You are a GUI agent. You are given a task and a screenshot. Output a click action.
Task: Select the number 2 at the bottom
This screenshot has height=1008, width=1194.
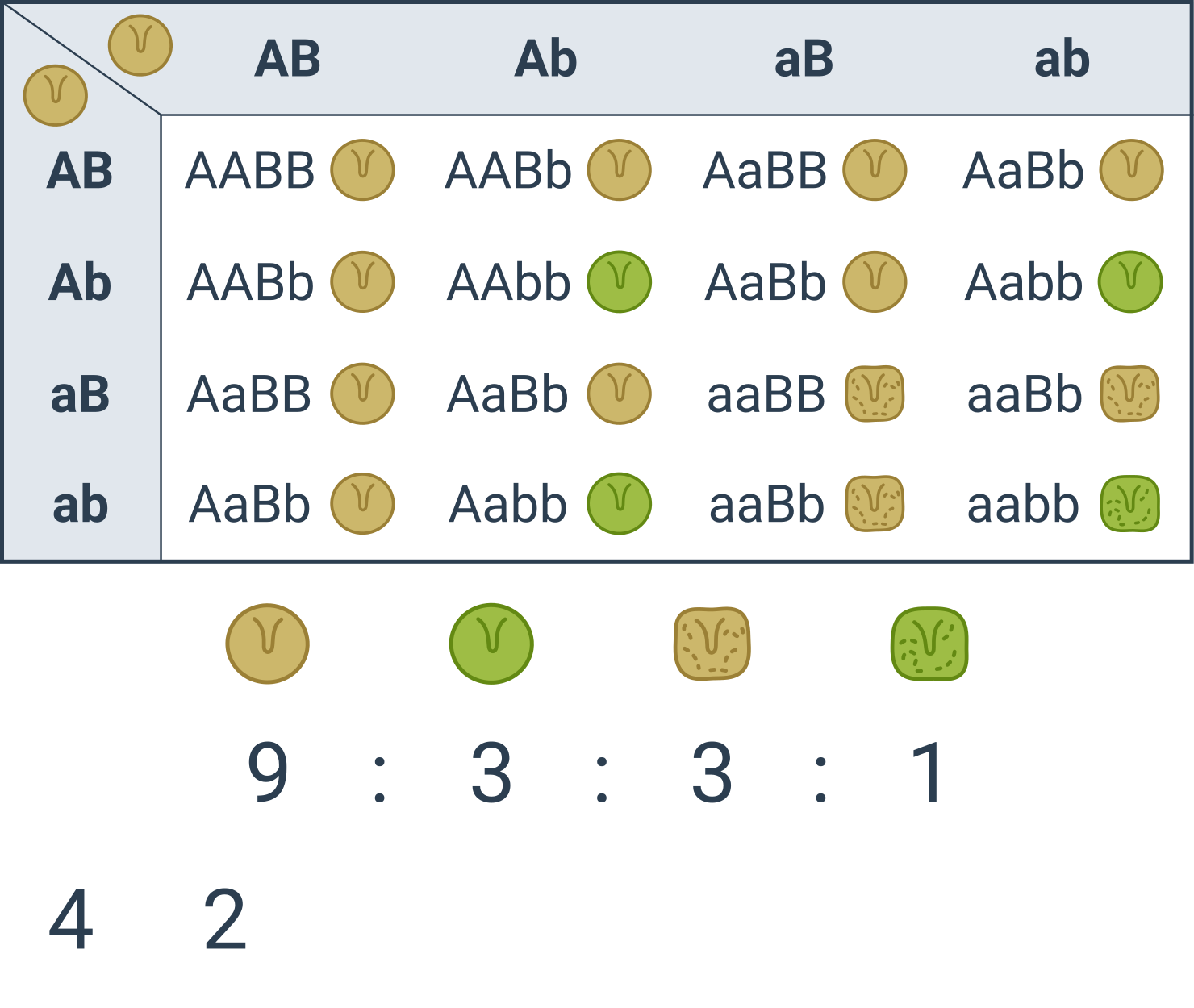coord(225,919)
